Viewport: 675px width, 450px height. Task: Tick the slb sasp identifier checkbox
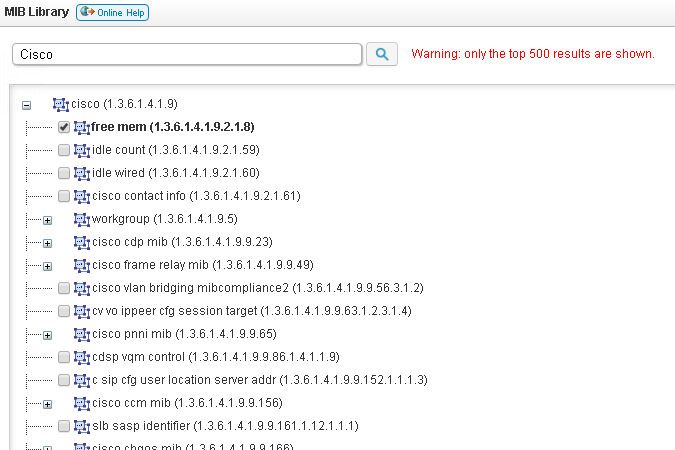[x=64, y=426]
